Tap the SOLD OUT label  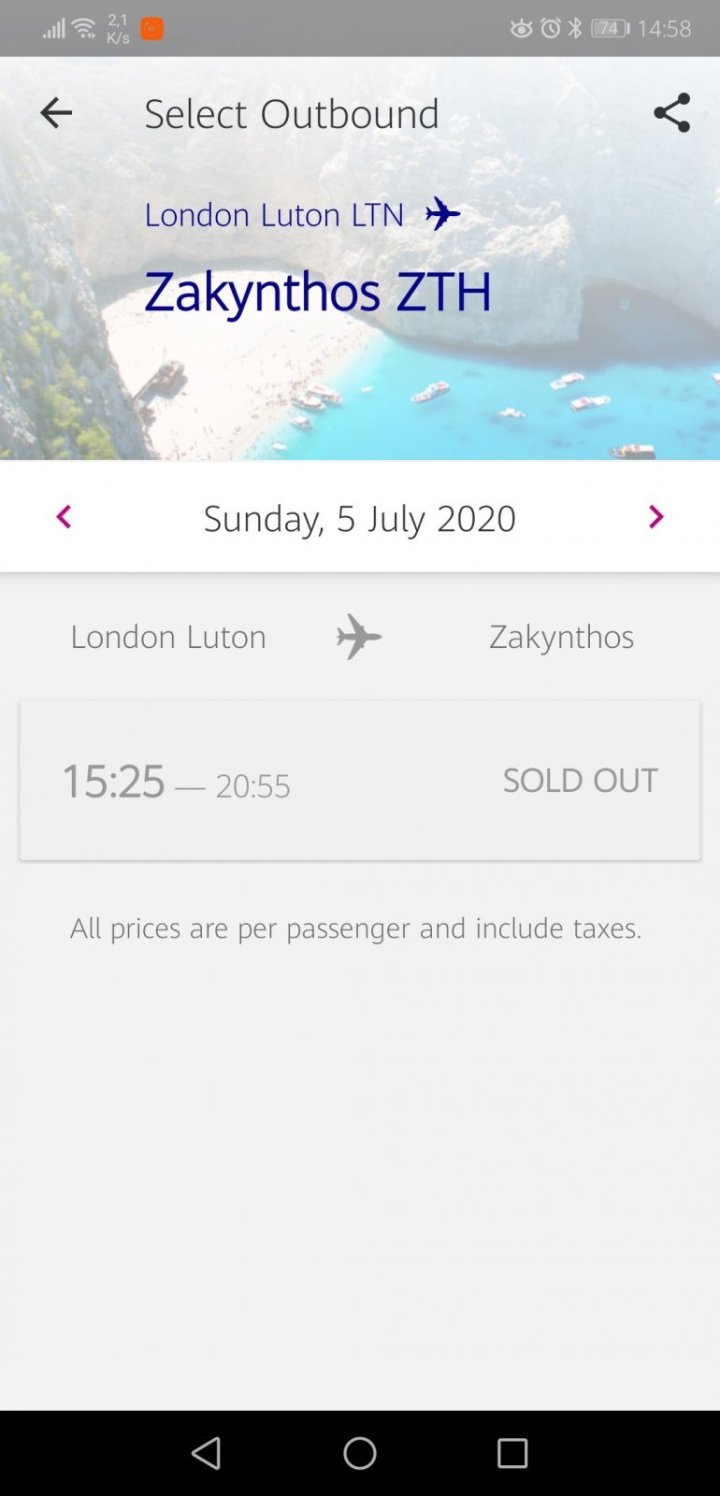tap(580, 780)
